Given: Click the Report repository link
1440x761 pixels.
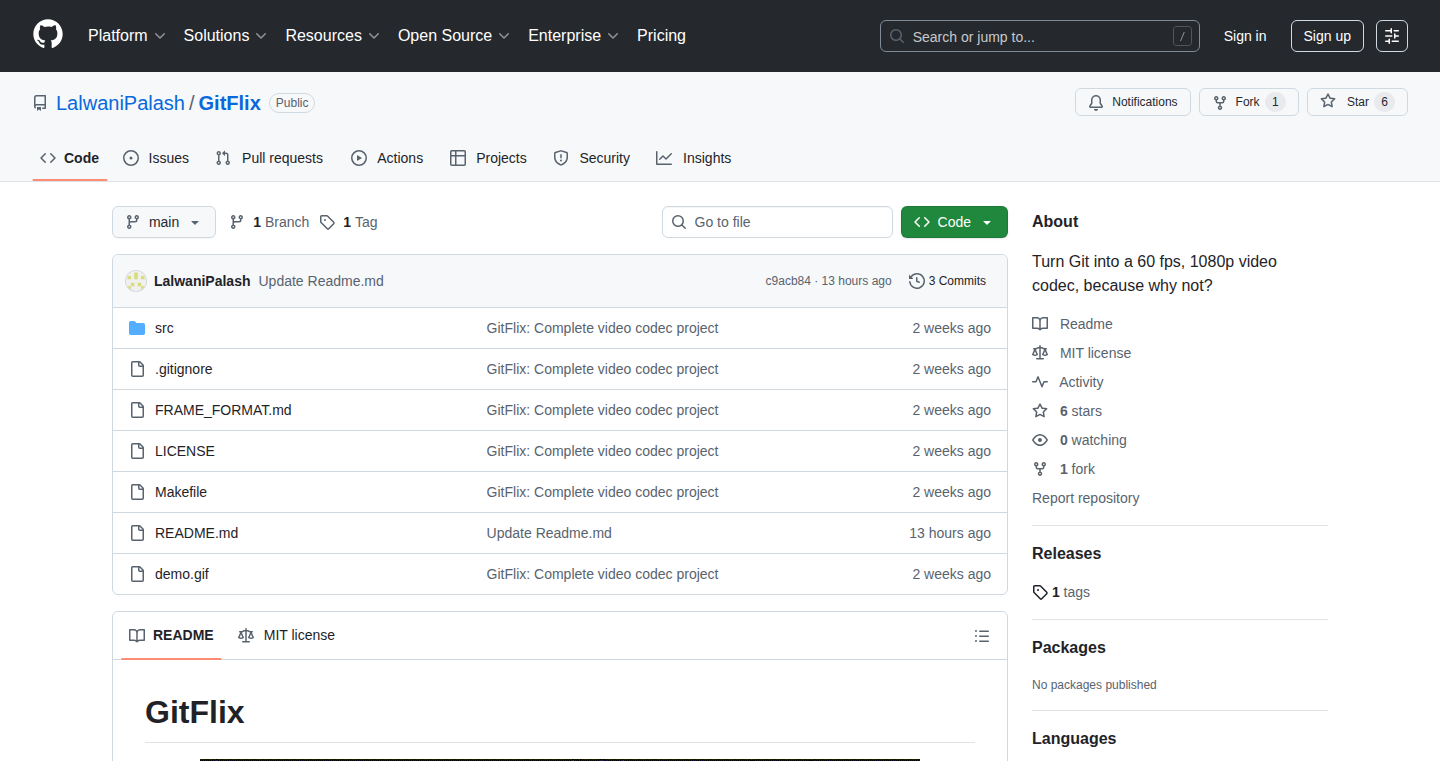Looking at the screenshot, I should 1086,498.
